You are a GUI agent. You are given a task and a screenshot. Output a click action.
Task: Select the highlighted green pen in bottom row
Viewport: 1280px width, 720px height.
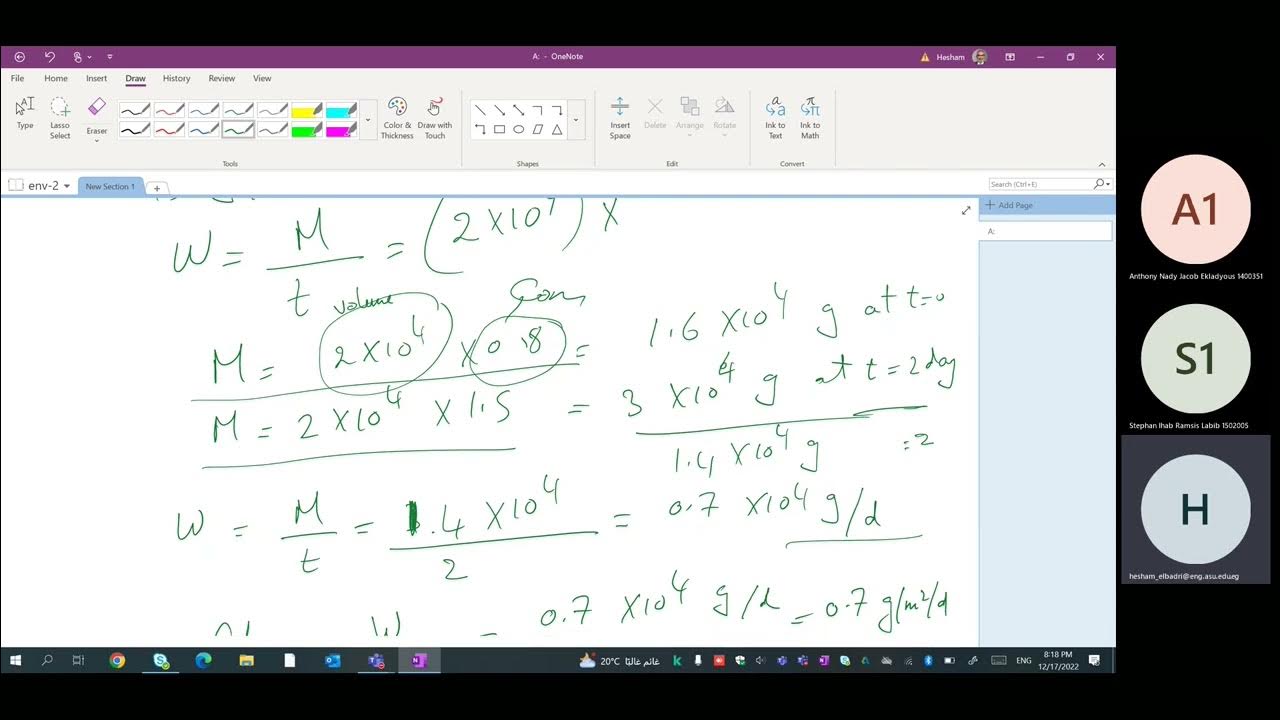pyautogui.click(x=238, y=129)
